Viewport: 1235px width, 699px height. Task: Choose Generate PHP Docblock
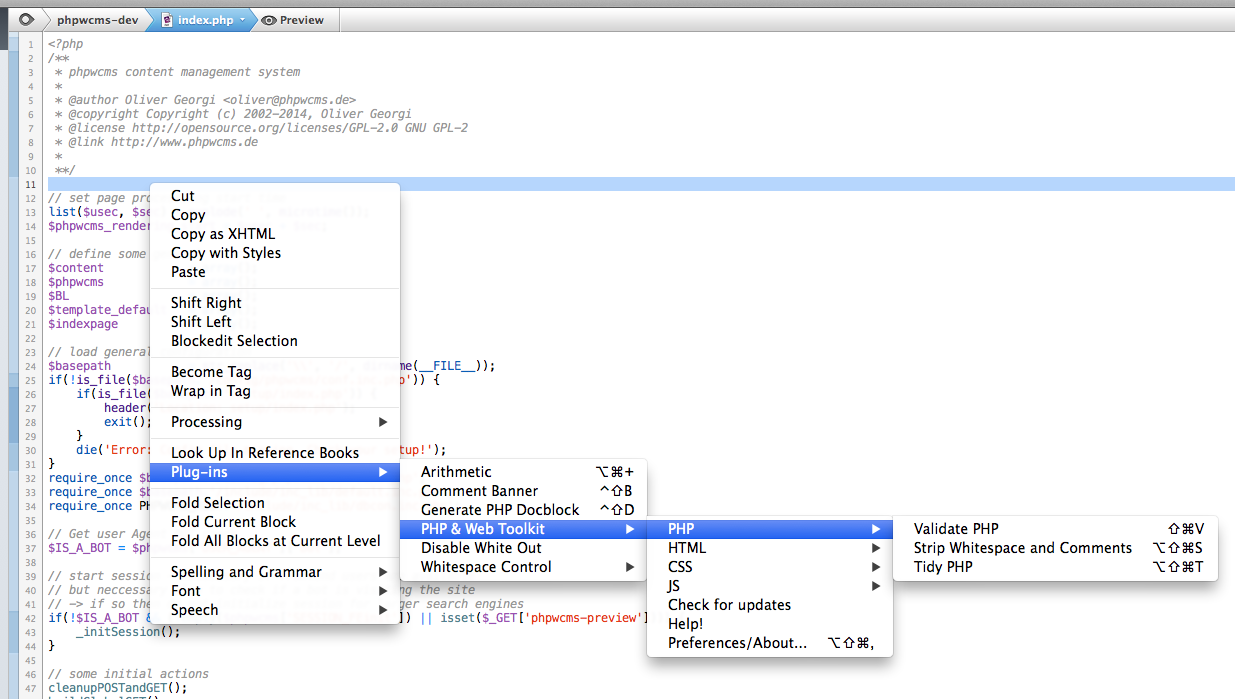point(500,510)
